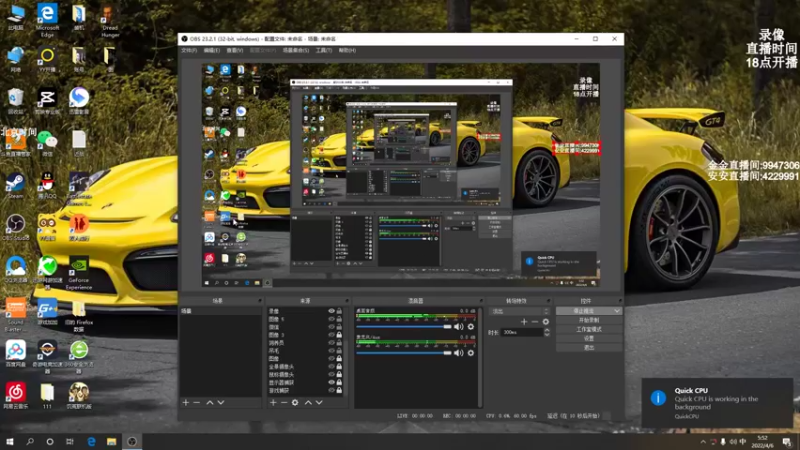Click the 开始录制 button
The image size is (800, 450).
pyautogui.click(x=588, y=320)
